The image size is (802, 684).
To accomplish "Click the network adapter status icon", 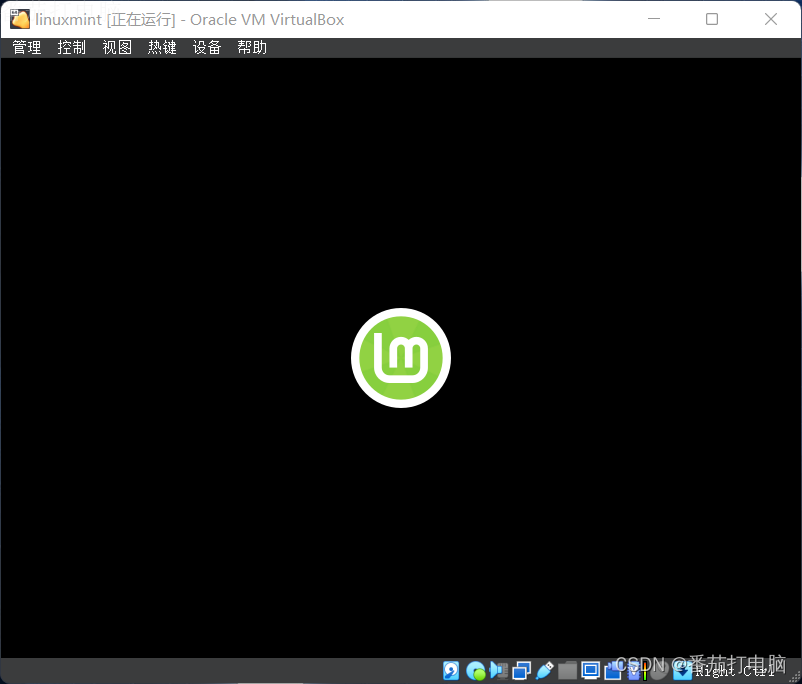I will [522, 670].
